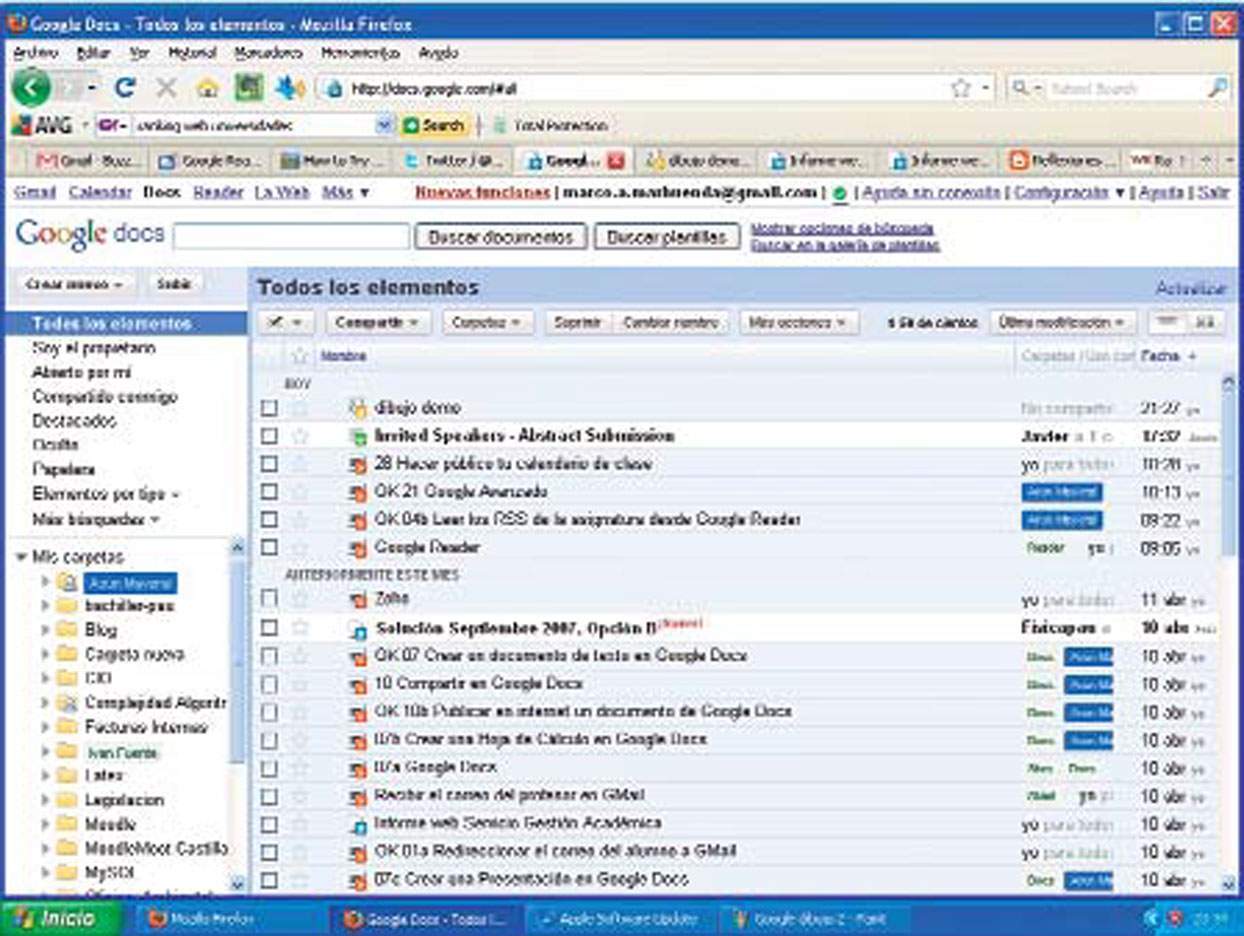This screenshot has width=1244, height=936.
Task: Reload the page with the refresh icon
Action: 125,88
